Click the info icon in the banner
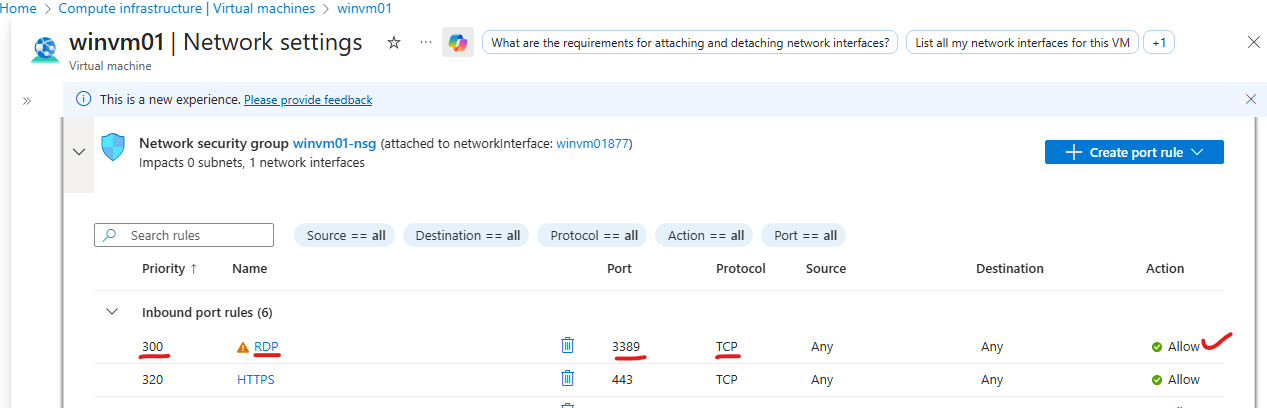The height and width of the screenshot is (408, 1267). coord(84,99)
